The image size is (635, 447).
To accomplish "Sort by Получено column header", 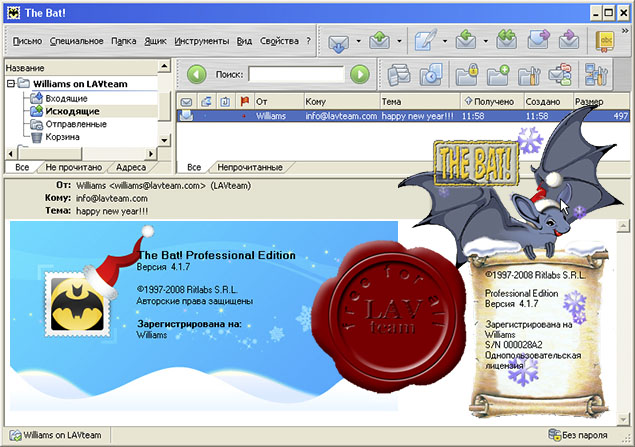I will [x=492, y=102].
